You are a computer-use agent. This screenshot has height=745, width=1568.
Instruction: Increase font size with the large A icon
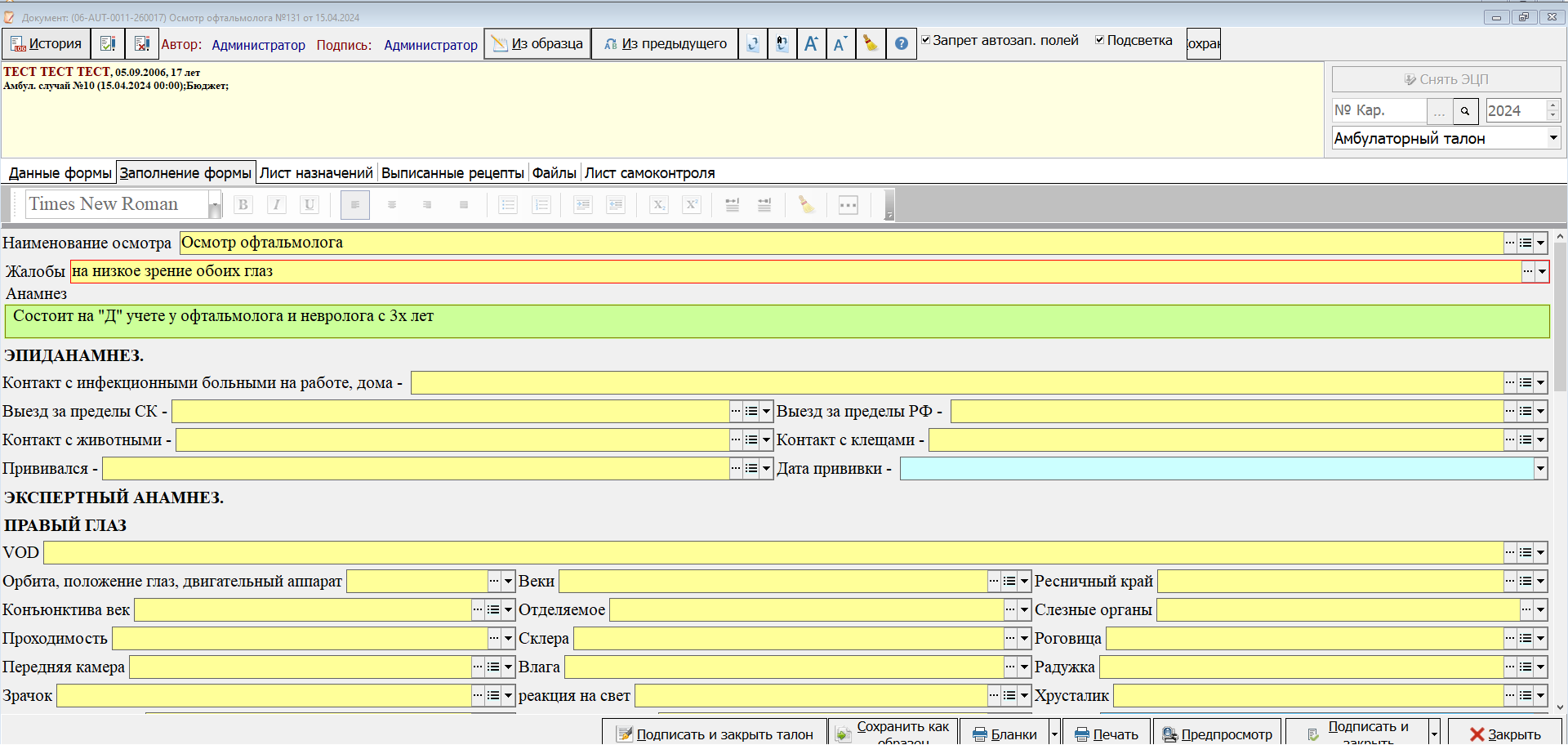811,44
